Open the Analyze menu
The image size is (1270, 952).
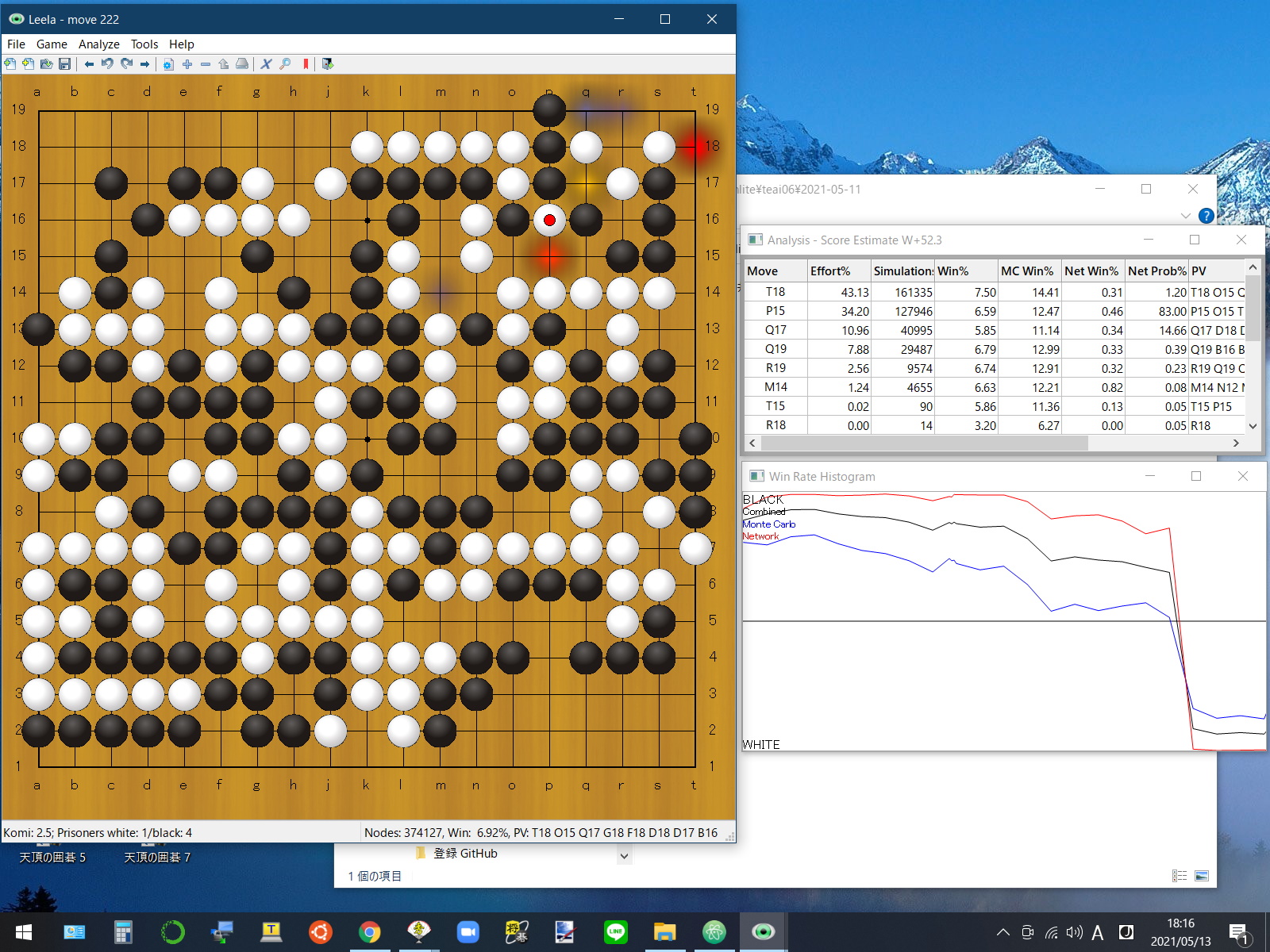click(x=98, y=44)
